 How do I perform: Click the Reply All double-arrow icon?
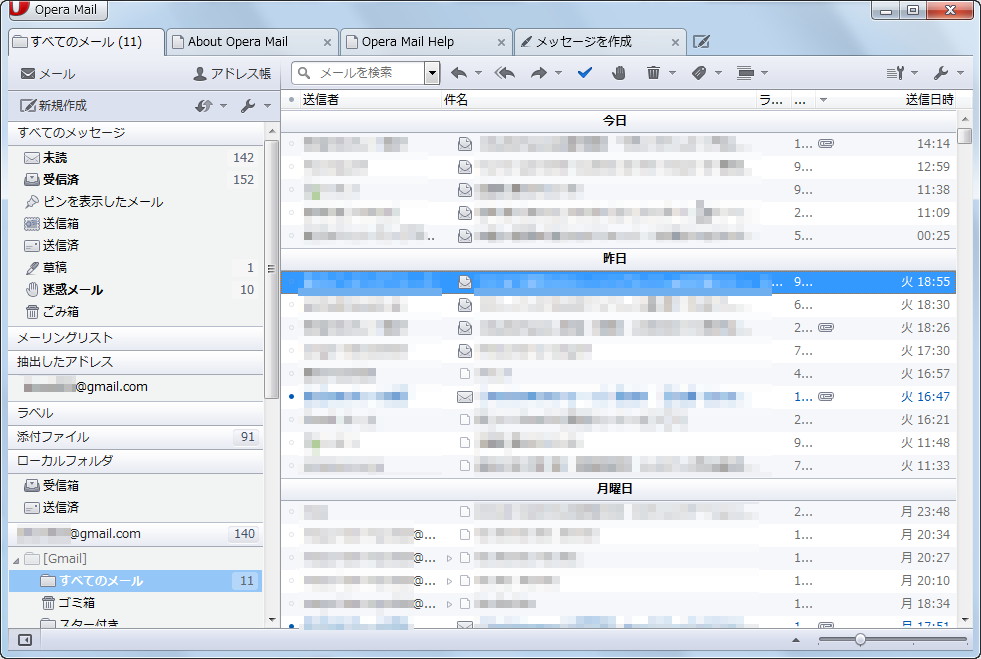[504, 73]
